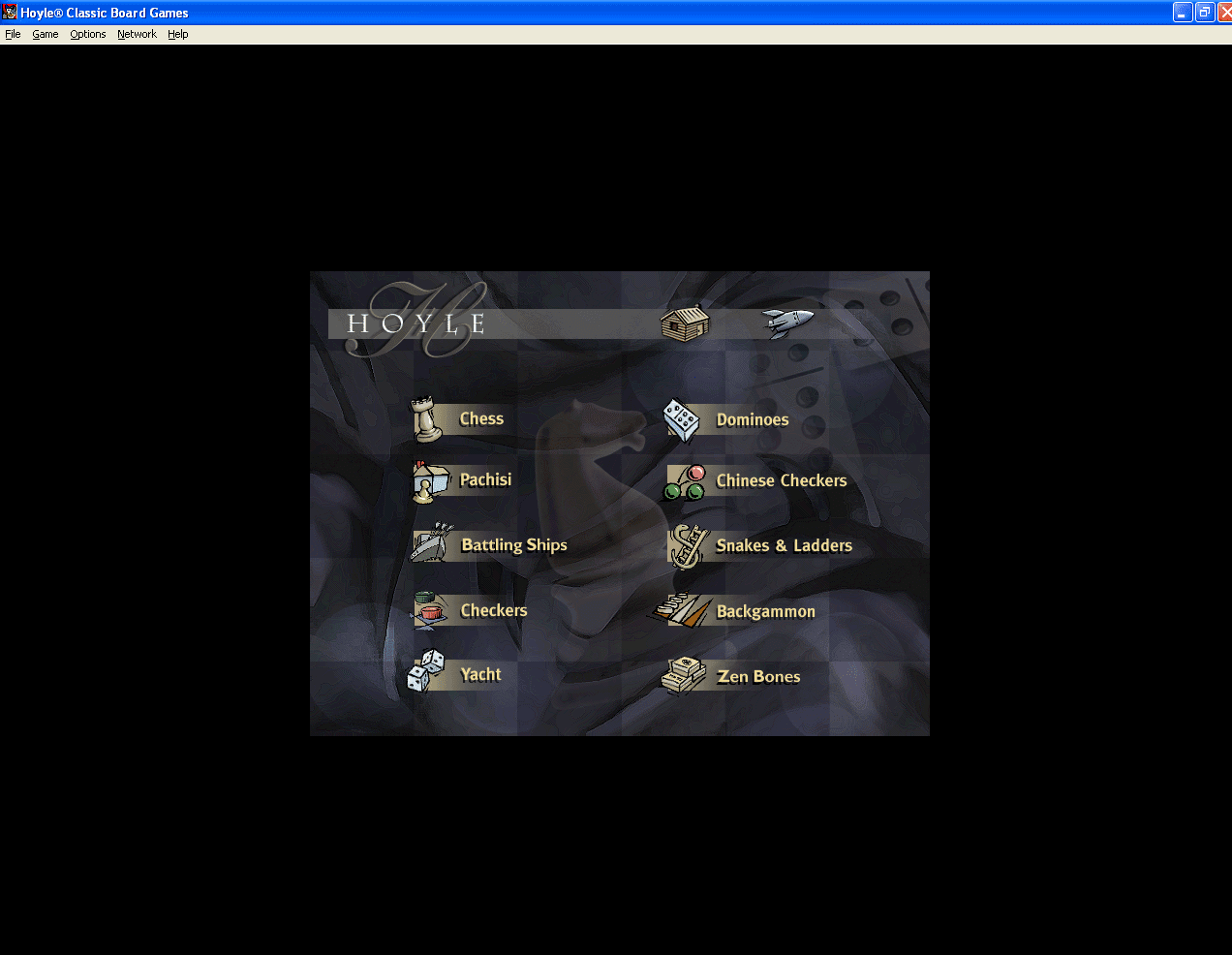This screenshot has height=955, width=1232.
Task: Pick the Chinese Checkers label
Action: click(782, 480)
